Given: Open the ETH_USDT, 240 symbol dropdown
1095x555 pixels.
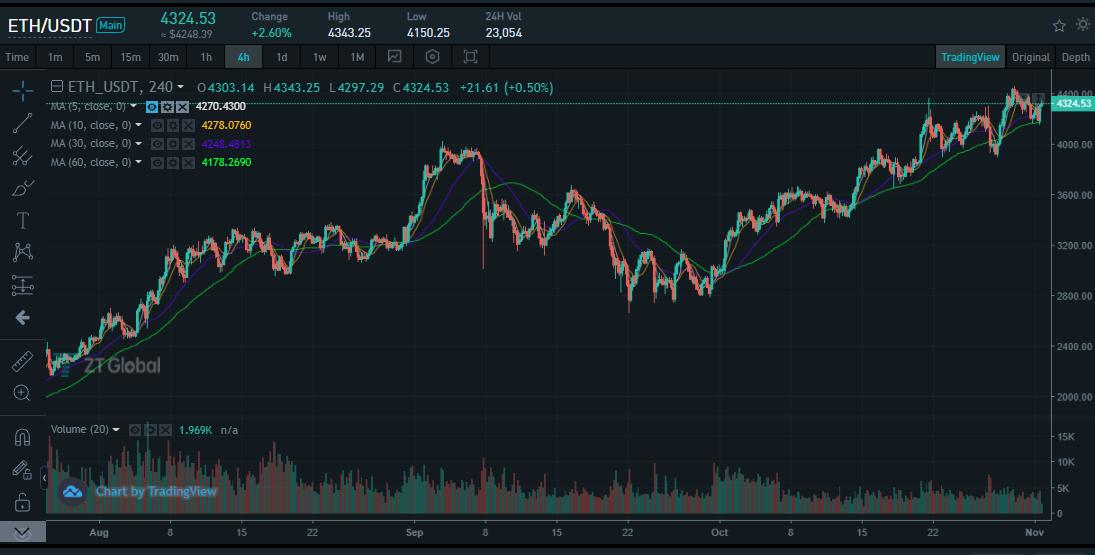Looking at the screenshot, I should tap(181, 87).
